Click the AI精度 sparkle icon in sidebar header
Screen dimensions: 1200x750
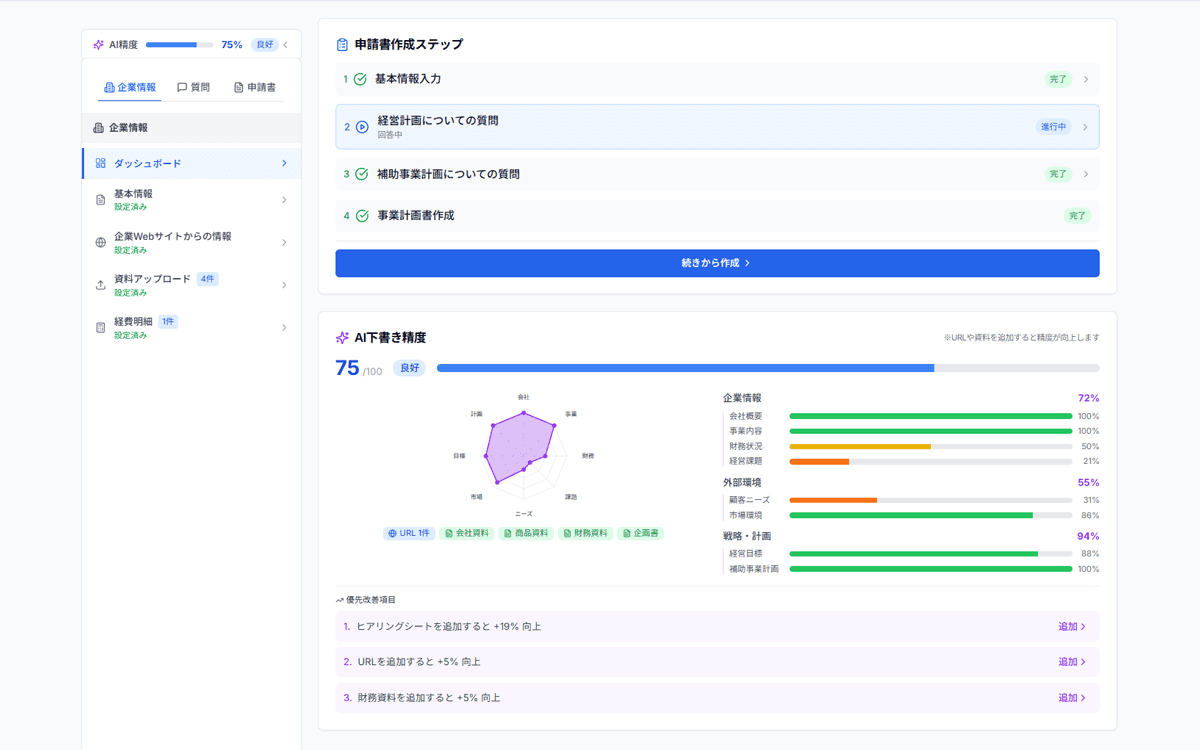[x=97, y=44]
